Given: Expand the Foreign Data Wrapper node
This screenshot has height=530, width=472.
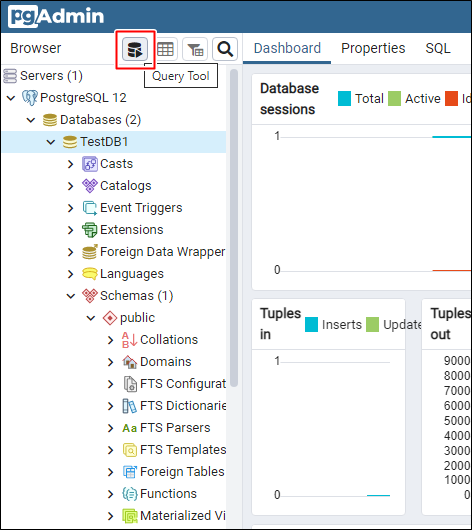Looking at the screenshot, I should point(70,252).
